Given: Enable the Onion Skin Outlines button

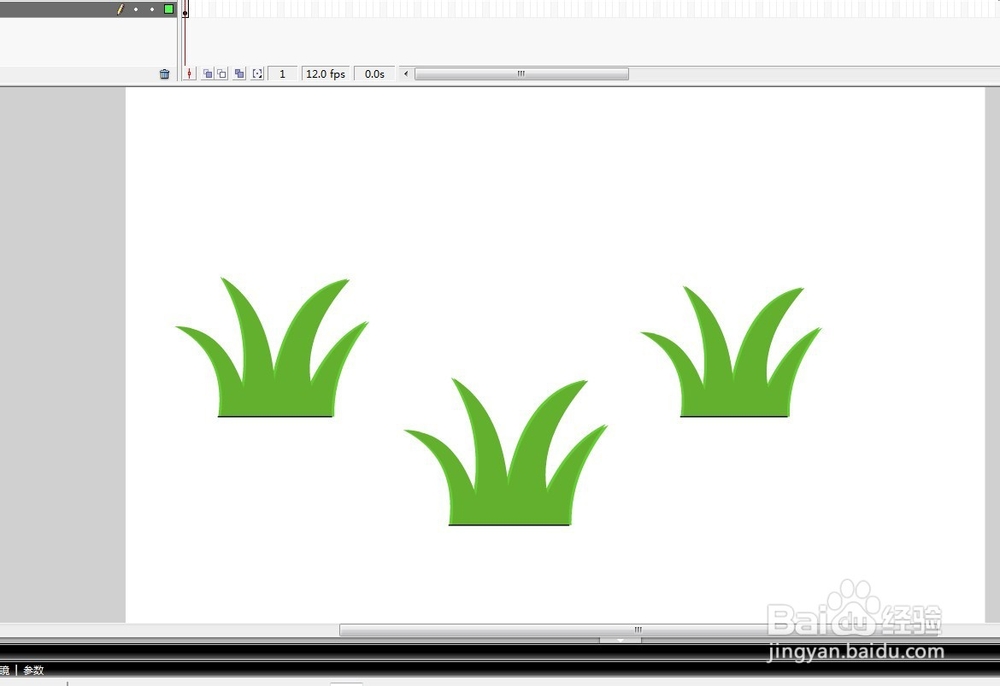Looking at the screenshot, I should [x=222, y=74].
